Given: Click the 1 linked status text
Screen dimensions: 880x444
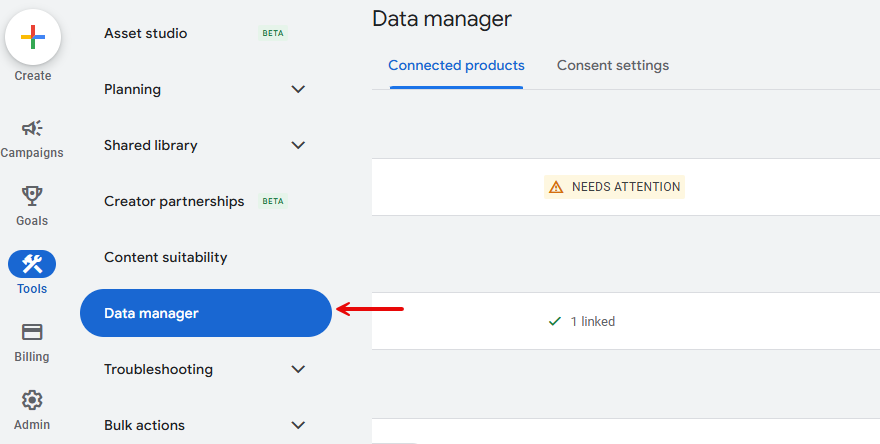Looking at the screenshot, I should point(593,322).
